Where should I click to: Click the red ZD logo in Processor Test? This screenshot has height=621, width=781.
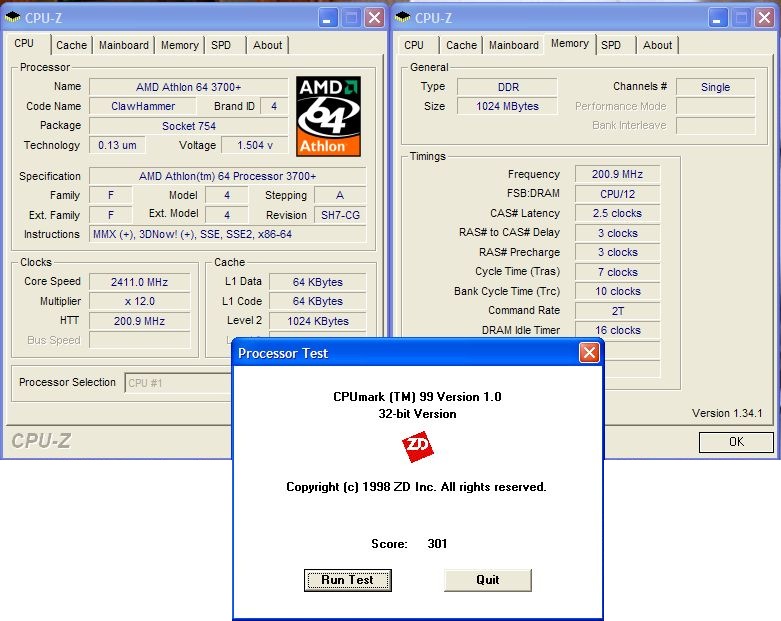[417, 446]
